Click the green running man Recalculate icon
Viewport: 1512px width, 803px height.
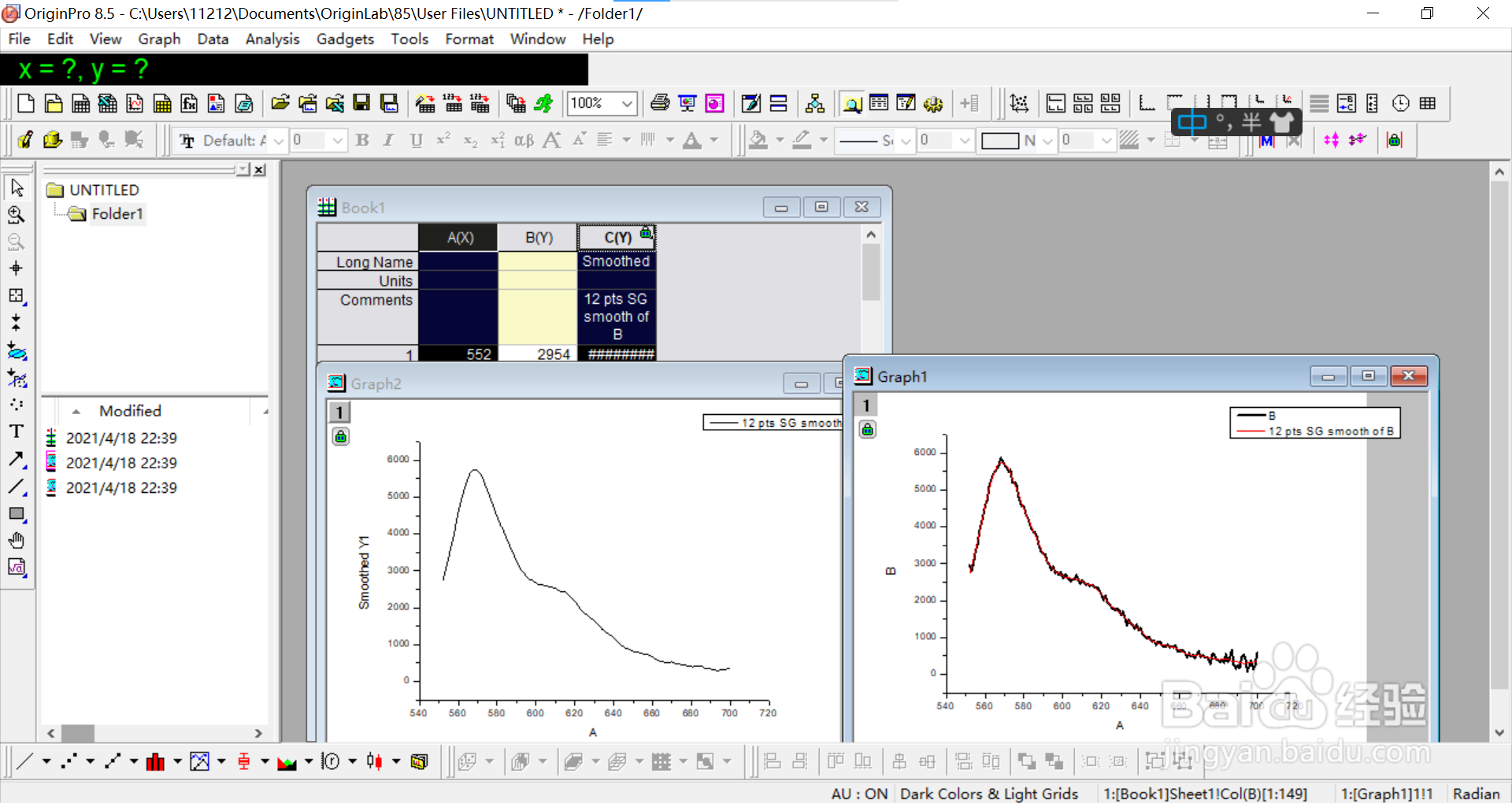(543, 103)
